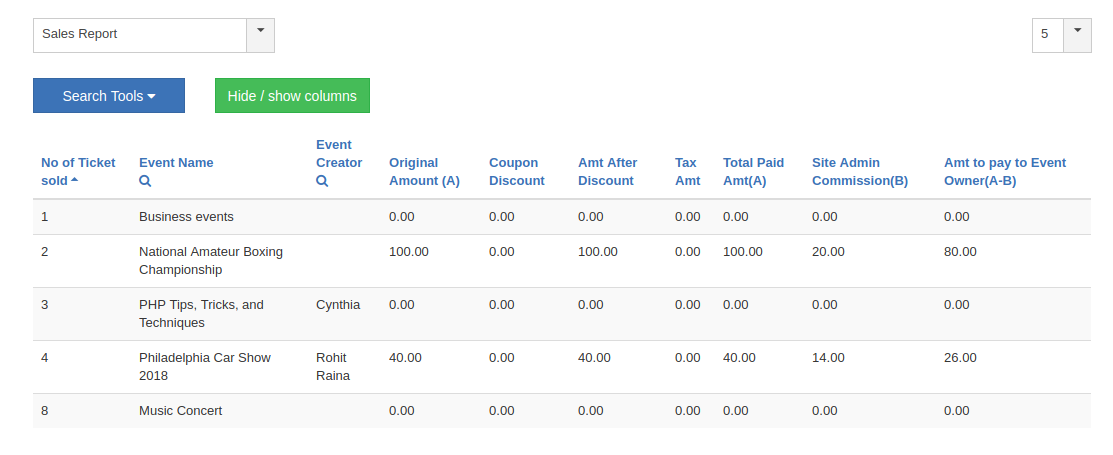Sort by Amt After Discount header
The image size is (1113, 455).
coord(607,172)
